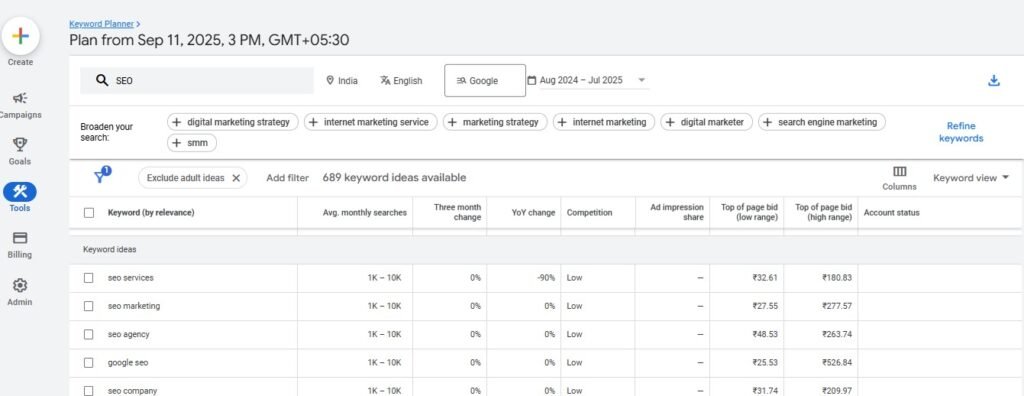Click the seo marketing keyword text
Image resolution: width=1024 pixels, height=396 pixels.
click(x=134, y=306)
